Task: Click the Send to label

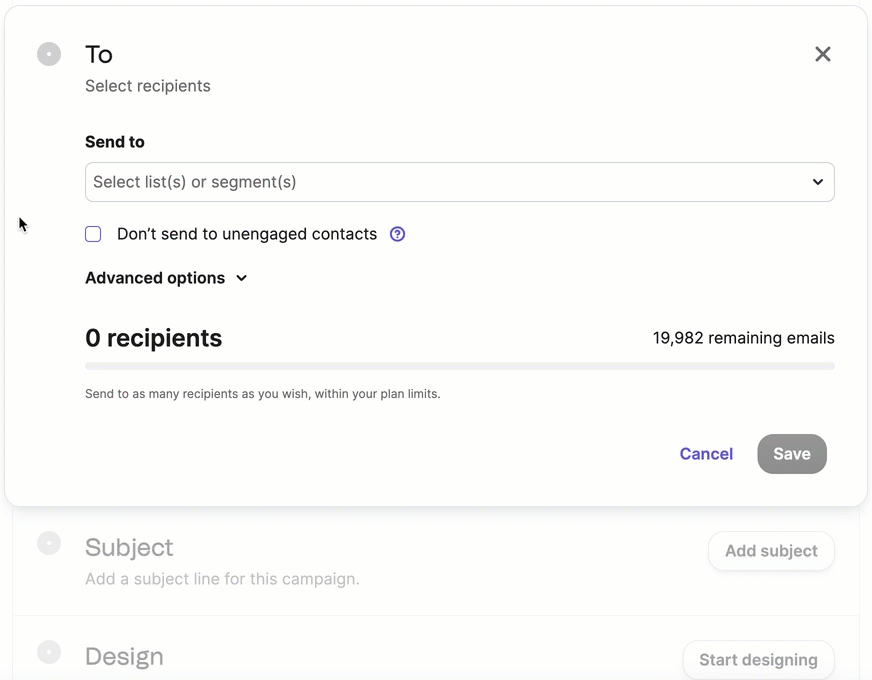Action: coord(115,142)
